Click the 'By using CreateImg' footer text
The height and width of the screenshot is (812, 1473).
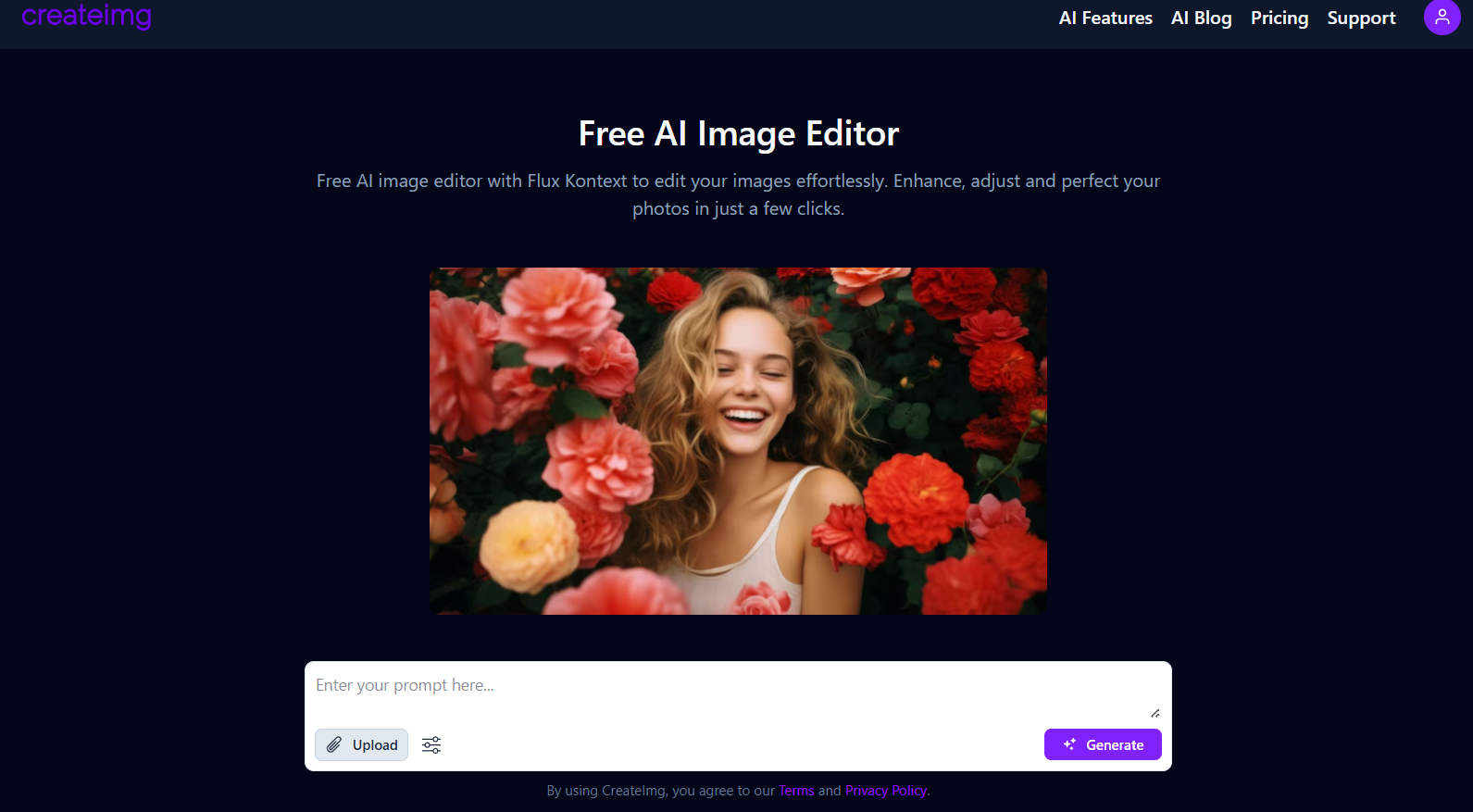point(659,791)
